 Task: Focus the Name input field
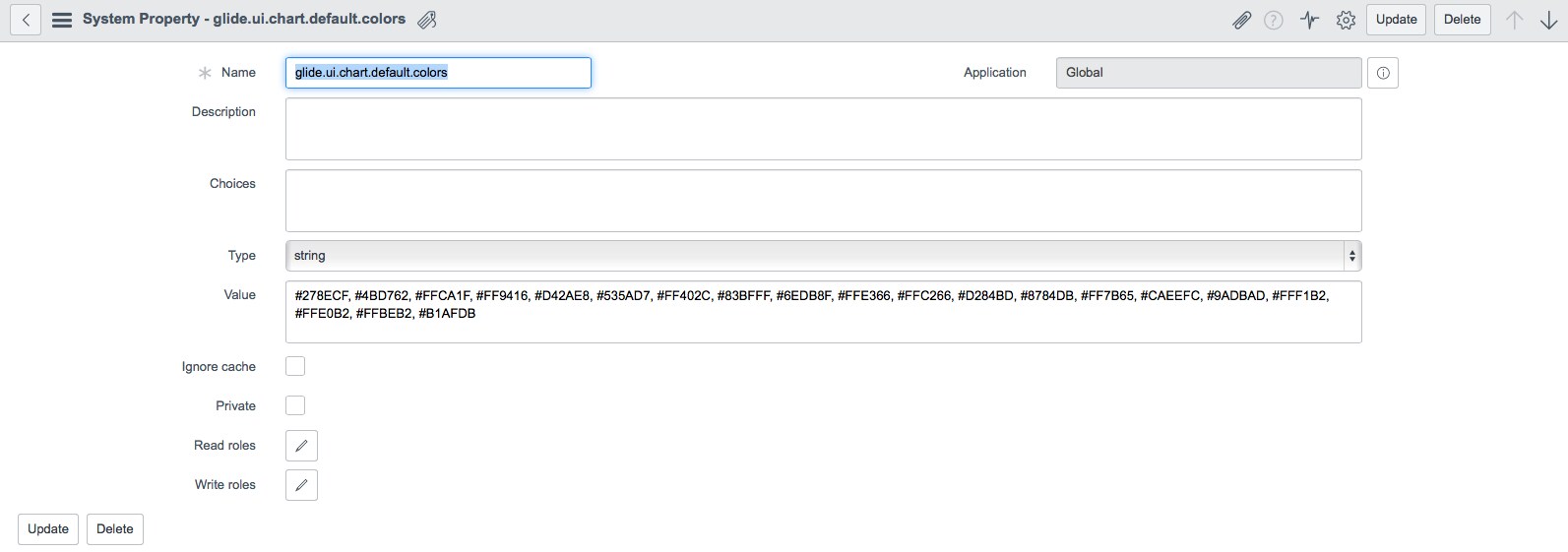(438, 73)
